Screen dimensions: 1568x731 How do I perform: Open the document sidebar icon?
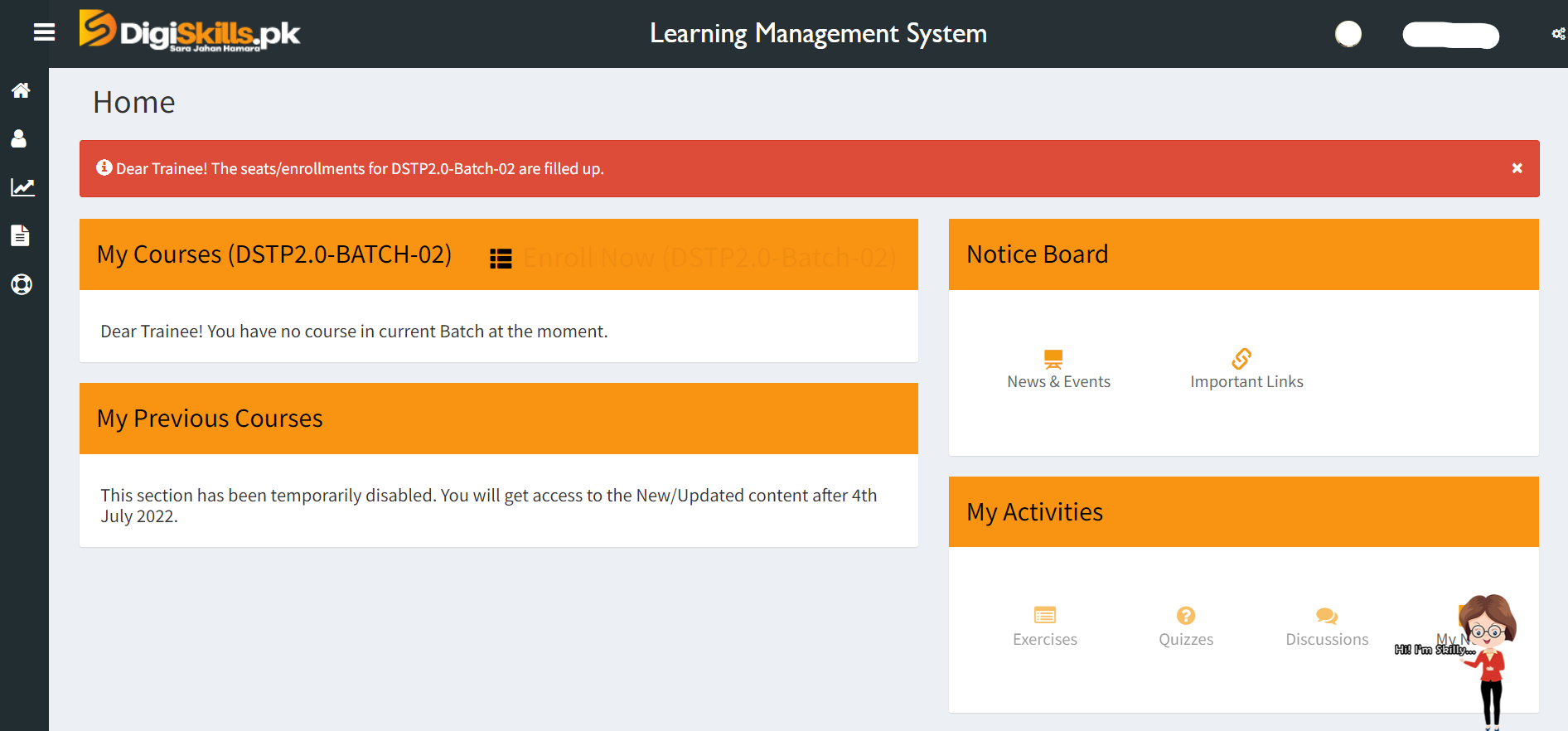point(20,236)
